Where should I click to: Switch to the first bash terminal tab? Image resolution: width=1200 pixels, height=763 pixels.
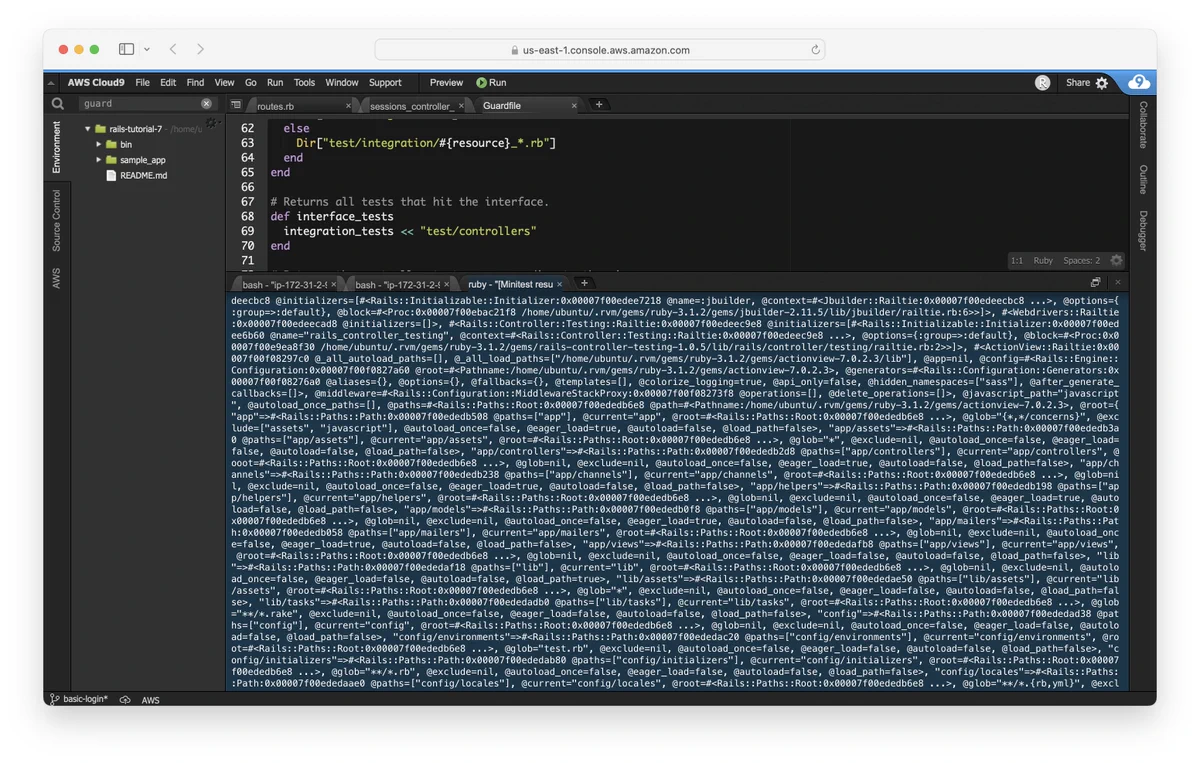coord(285,284)
